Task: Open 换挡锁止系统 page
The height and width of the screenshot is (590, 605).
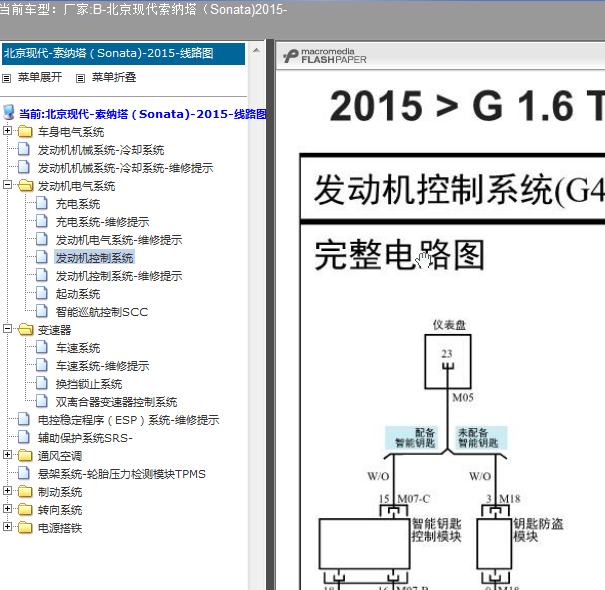Action: pos(89,384)
